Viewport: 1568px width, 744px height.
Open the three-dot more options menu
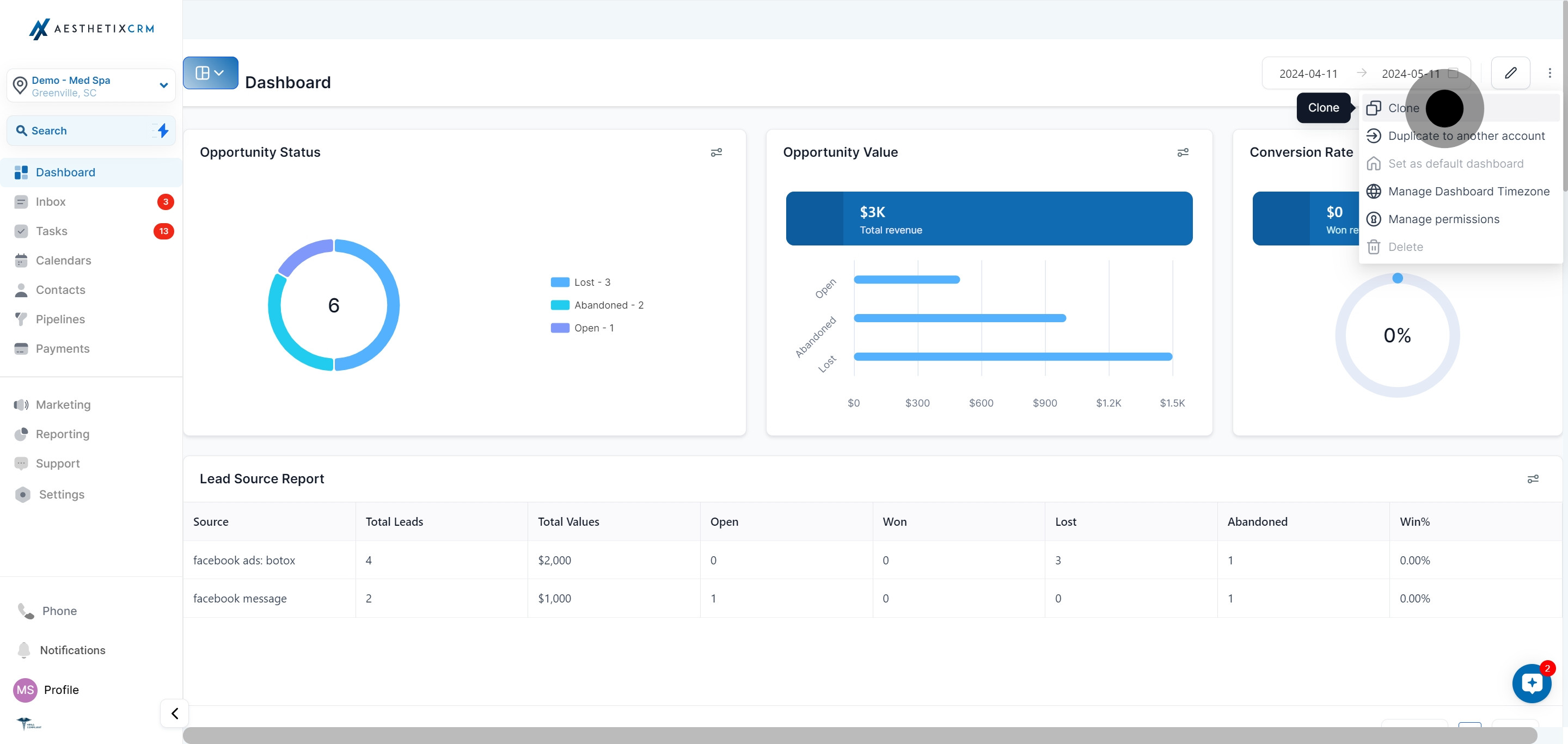coord(1549,73)
